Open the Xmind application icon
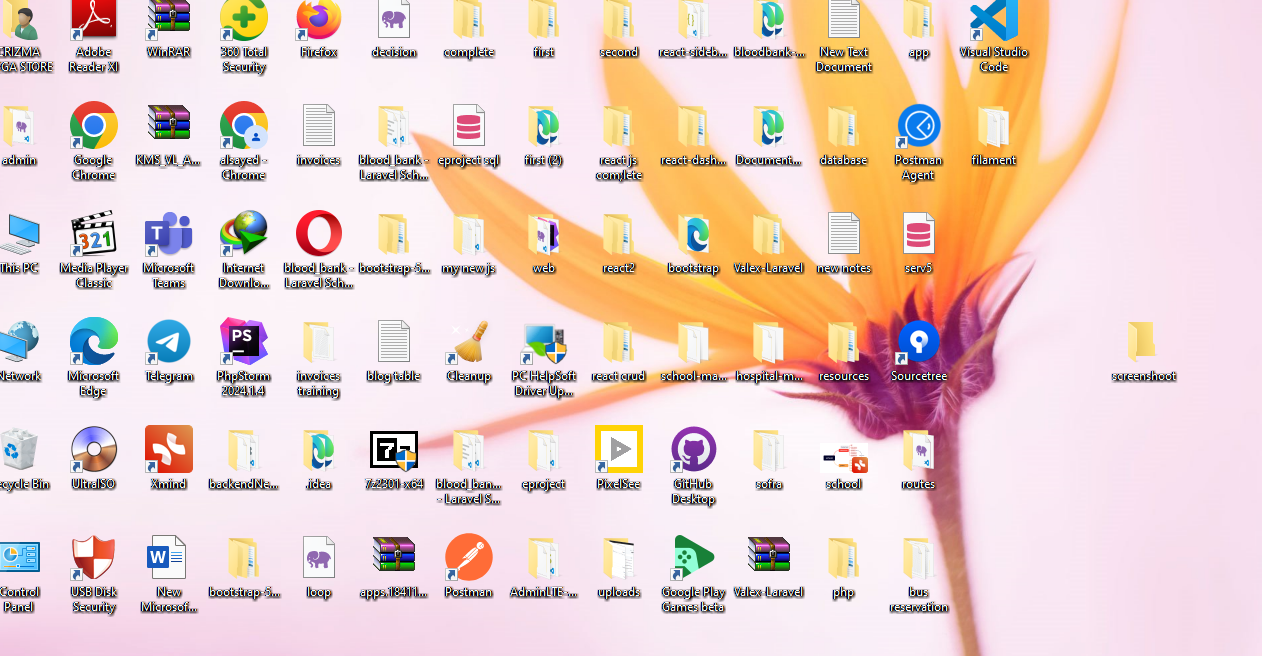The width and height of the screenshot is (1262, 656). point(169,450)
